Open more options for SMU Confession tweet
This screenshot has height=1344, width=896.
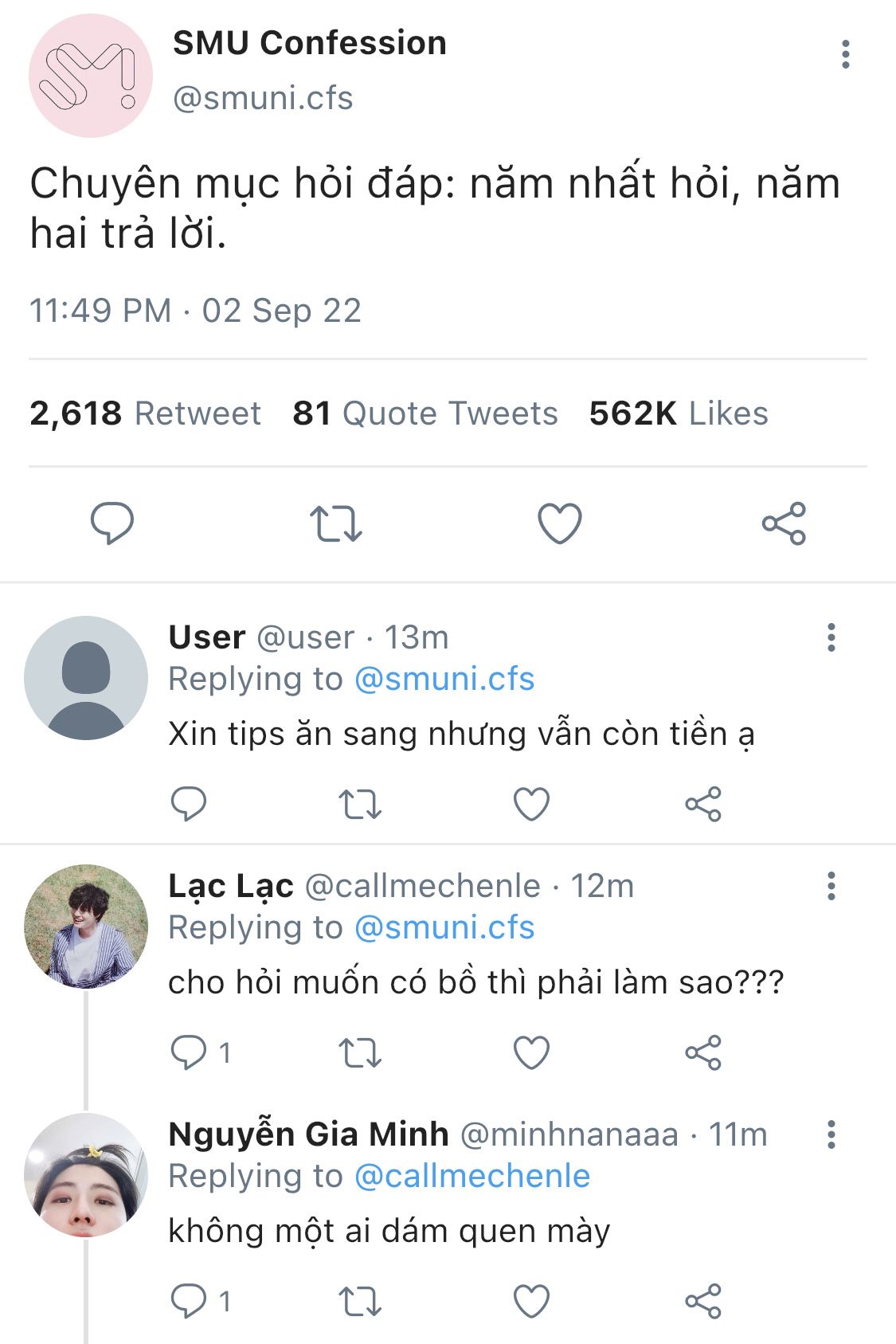click(845, 54)
